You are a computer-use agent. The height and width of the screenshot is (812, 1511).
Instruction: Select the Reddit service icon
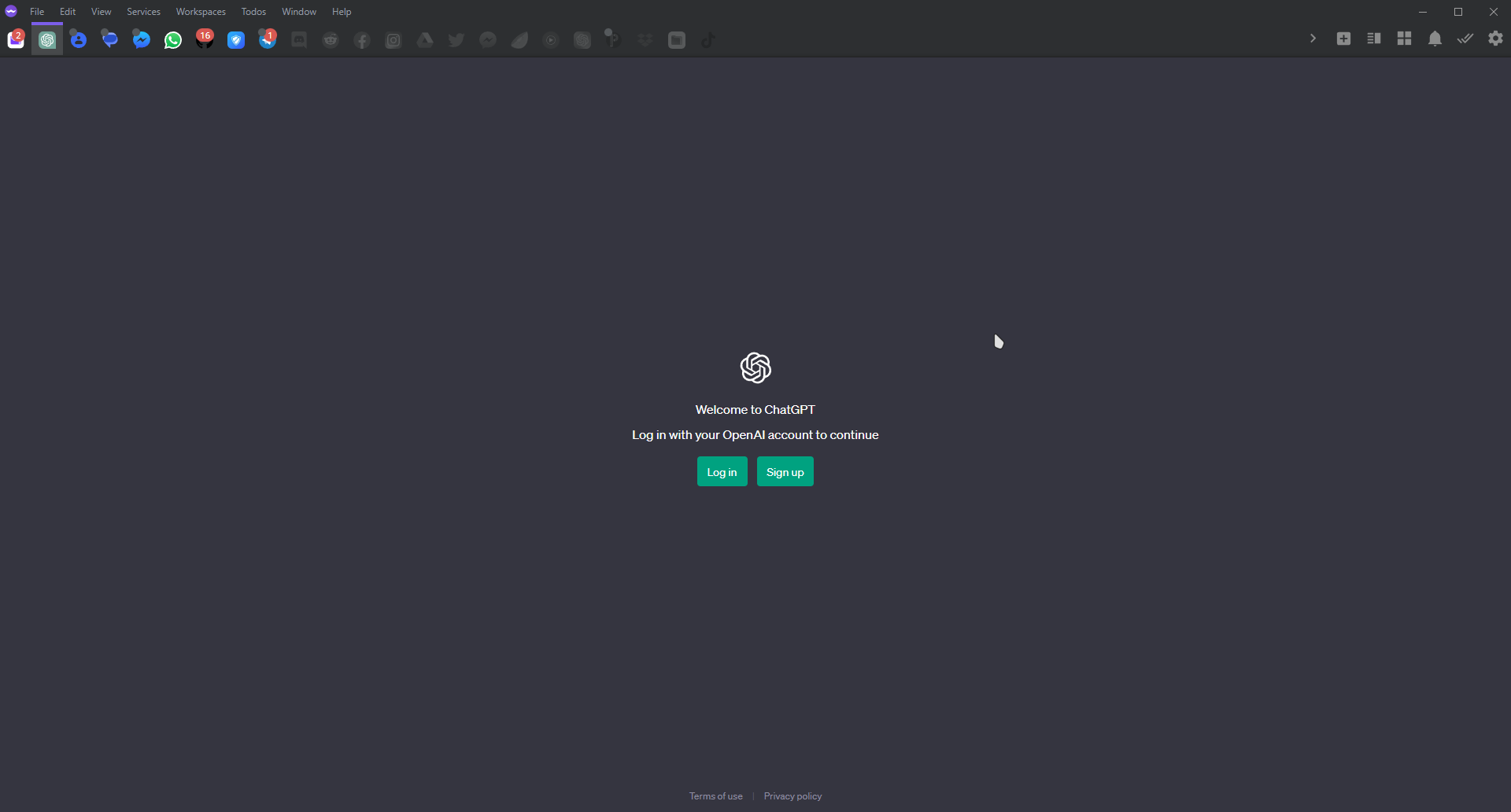330,39
